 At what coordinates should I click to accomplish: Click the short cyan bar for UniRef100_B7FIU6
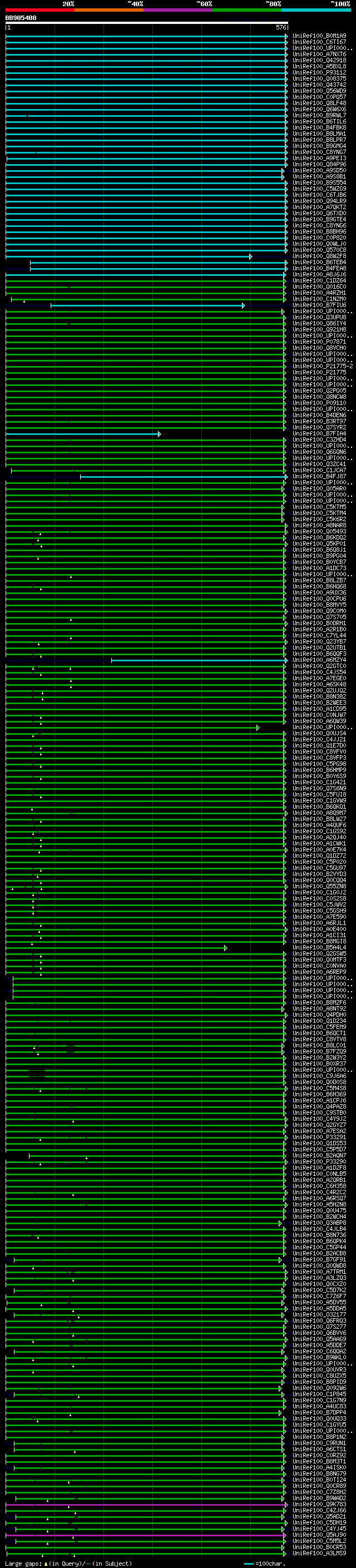coord(148,305)
